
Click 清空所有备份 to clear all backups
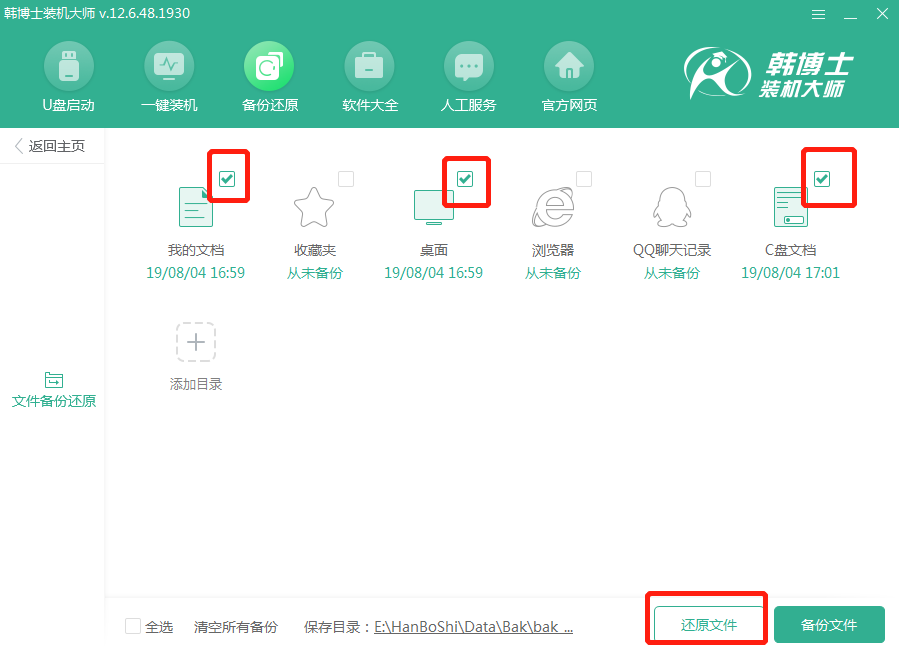pyautogui.click(x=236, y=625)
